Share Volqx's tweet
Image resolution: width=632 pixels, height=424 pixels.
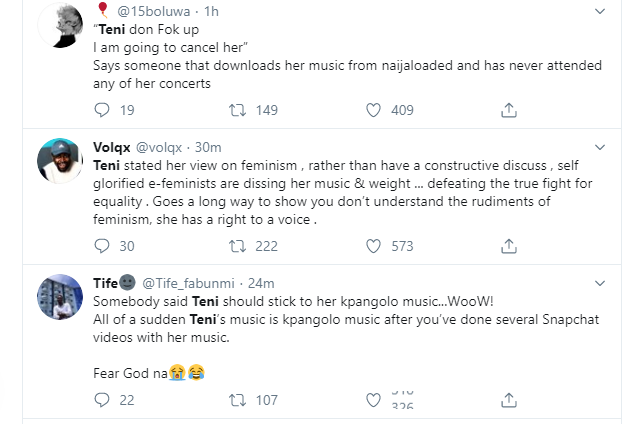(508, 246)
